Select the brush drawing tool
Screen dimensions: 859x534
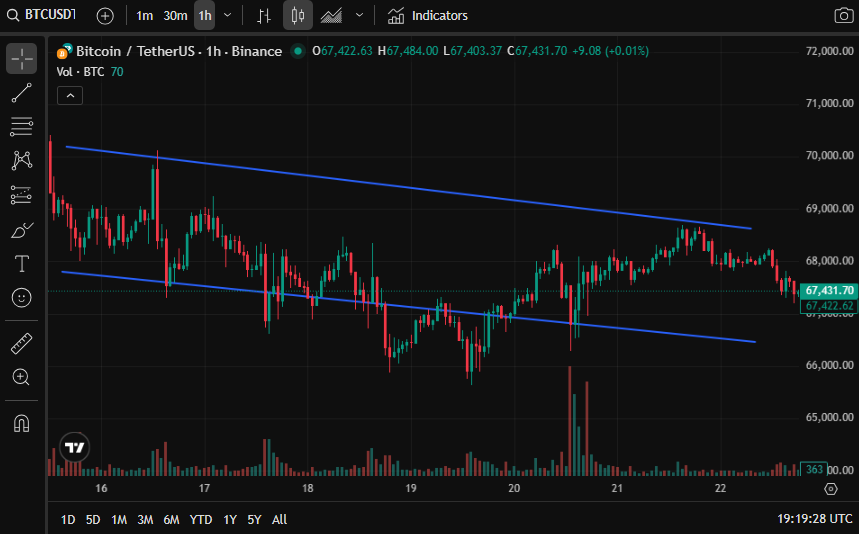click(21, 230)
